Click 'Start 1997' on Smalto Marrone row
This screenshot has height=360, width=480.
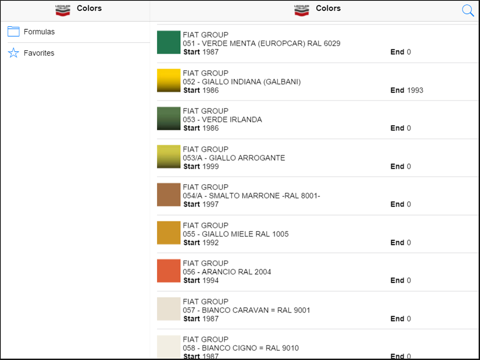(201, 204)
